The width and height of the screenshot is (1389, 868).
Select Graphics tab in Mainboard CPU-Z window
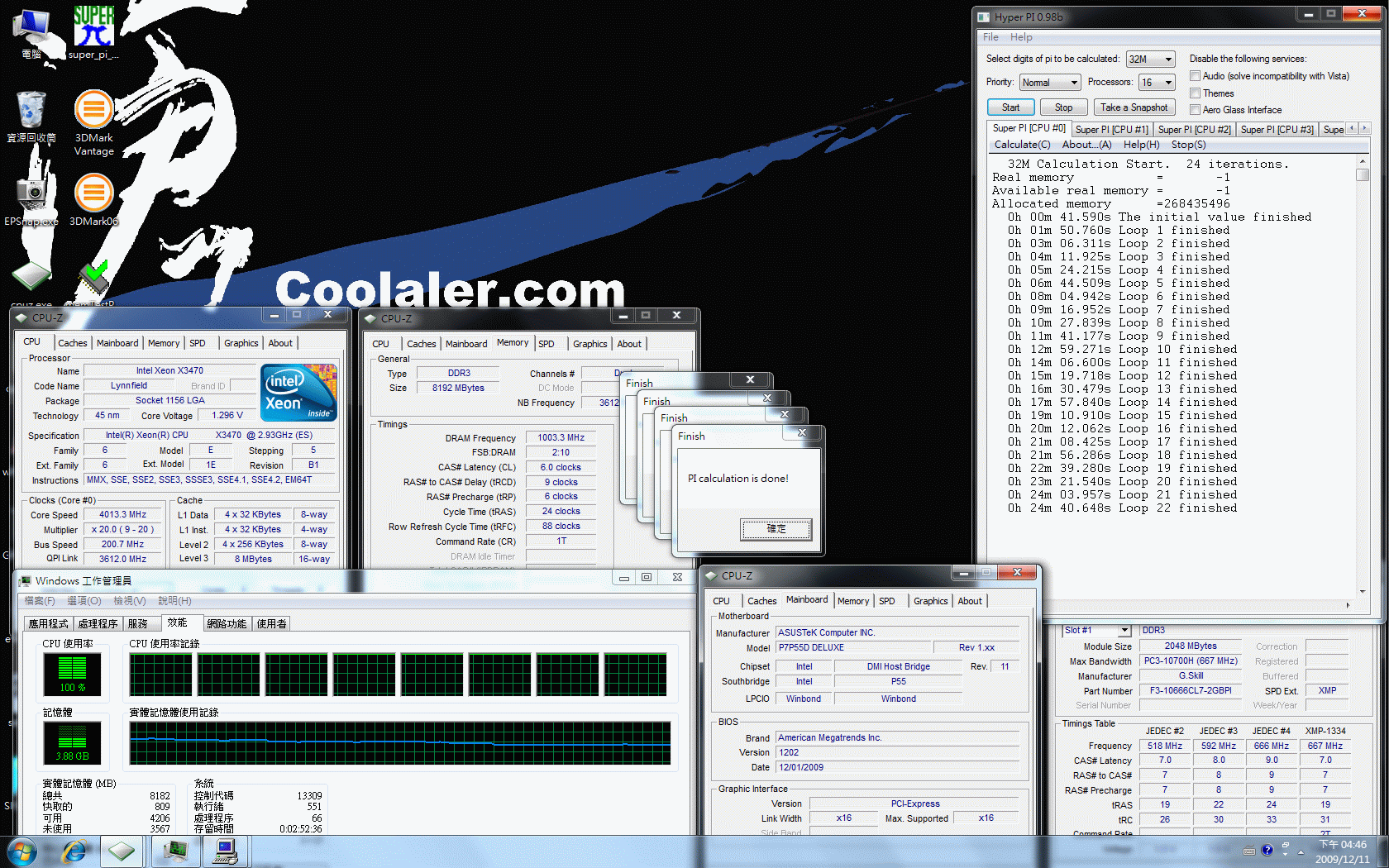[930, 601]
